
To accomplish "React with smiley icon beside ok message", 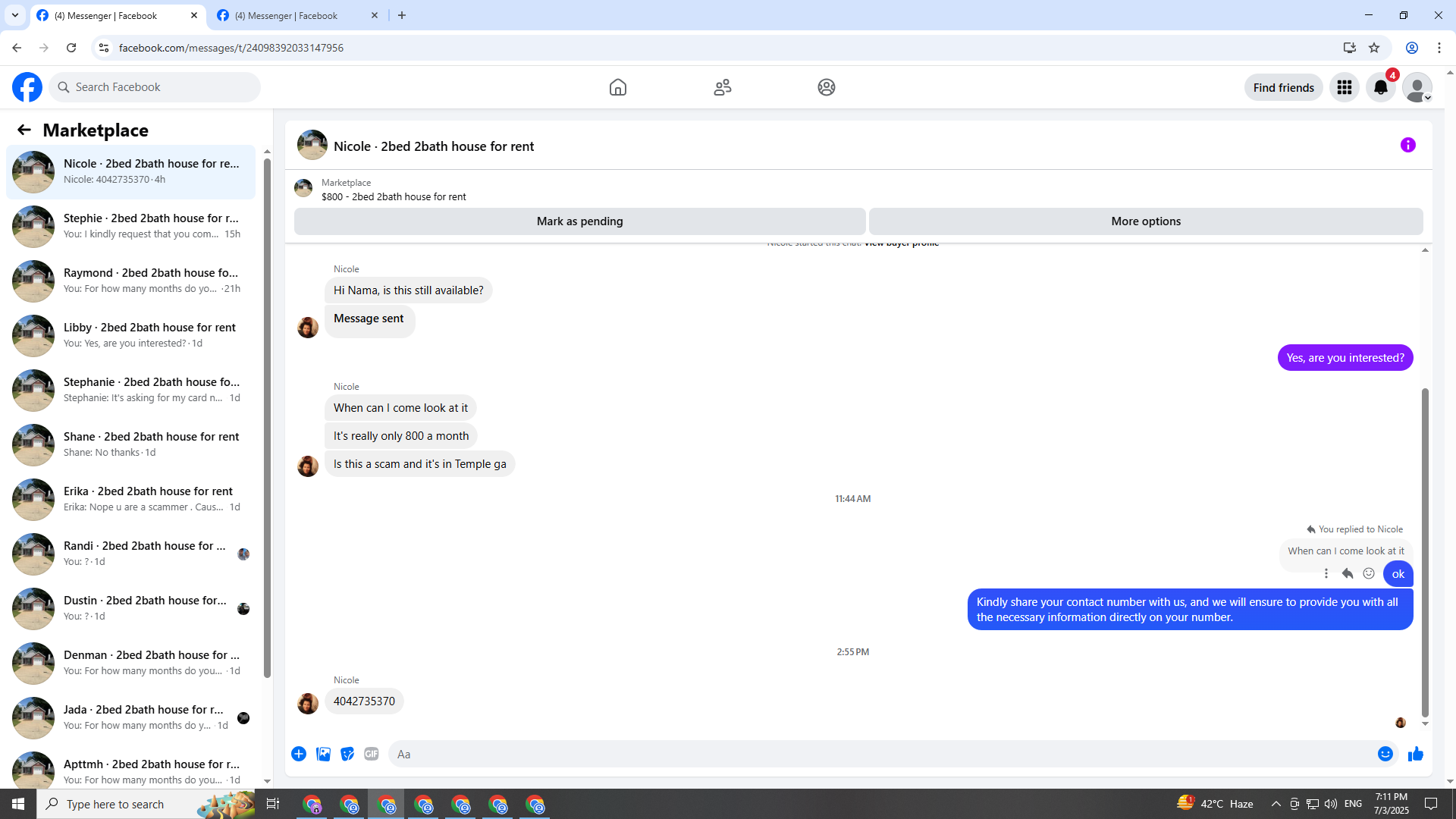I will pyautogui.click(x=1369, y=574).
